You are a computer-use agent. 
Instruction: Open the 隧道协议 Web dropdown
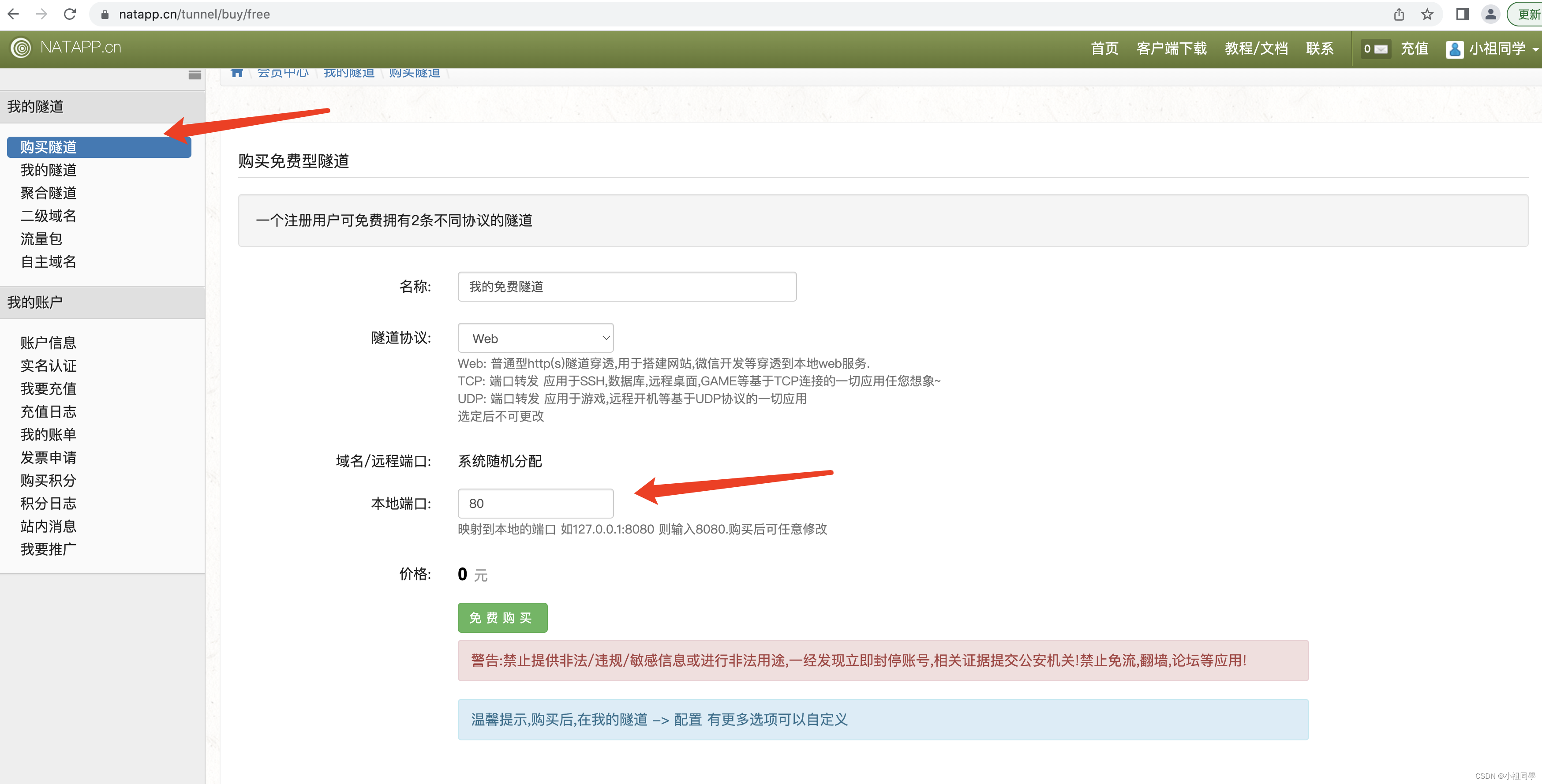click(535, 338)
